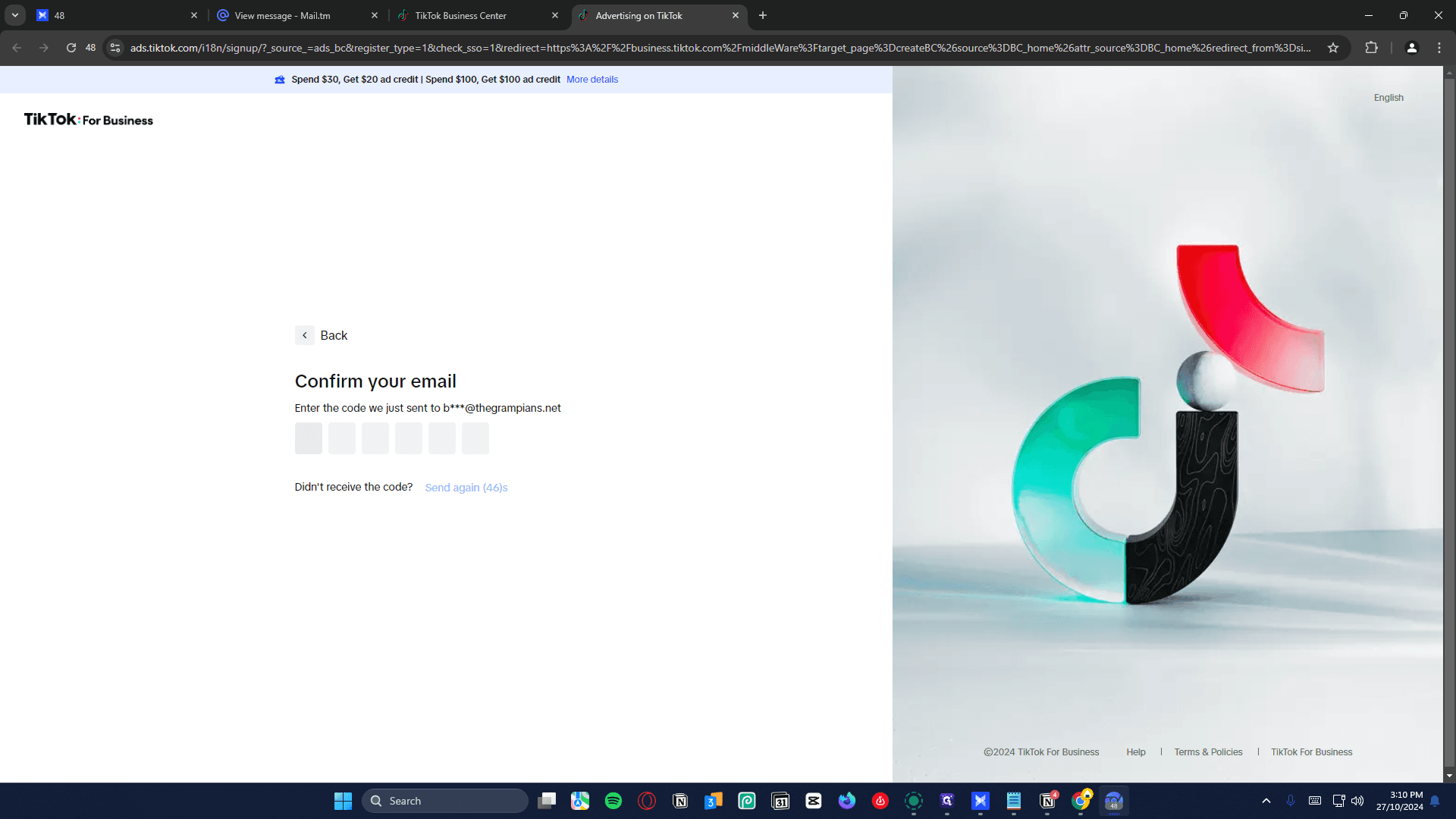Open the Maps icon in the taskbar

click(x=580, y=801)
